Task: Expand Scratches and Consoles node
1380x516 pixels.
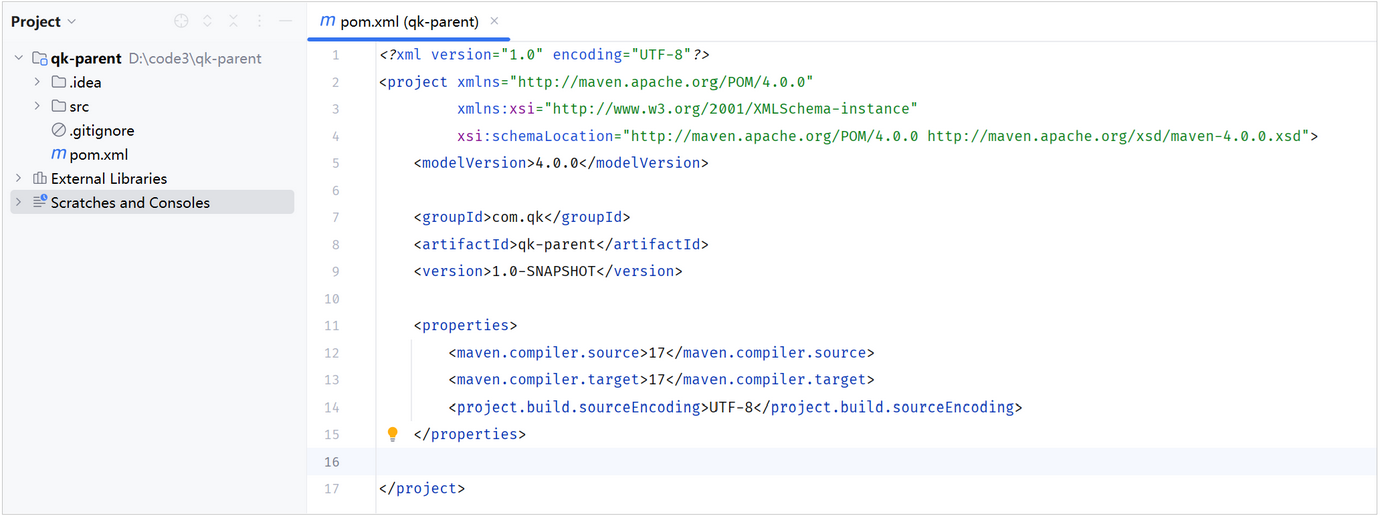Action: 18,202
